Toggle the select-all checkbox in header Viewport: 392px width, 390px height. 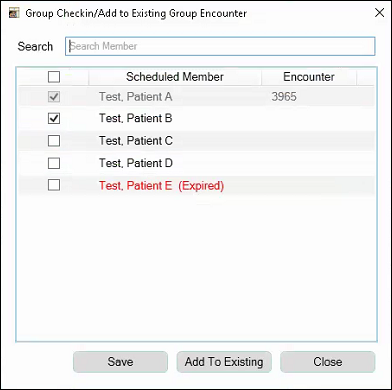[x=54, y=77]
